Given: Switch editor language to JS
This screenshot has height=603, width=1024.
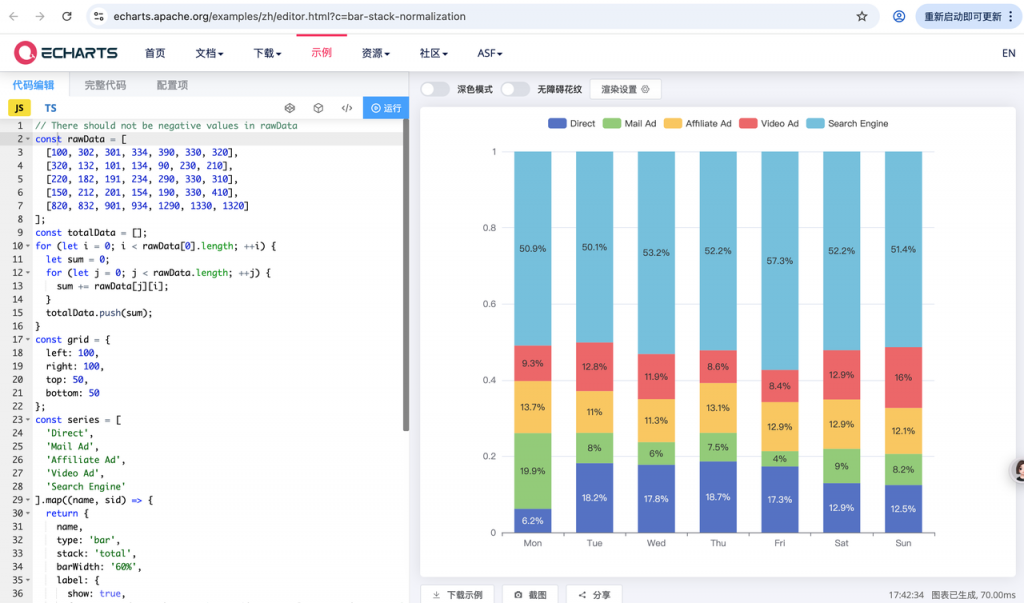Looking at the screenshot, I should coord(19,108).
